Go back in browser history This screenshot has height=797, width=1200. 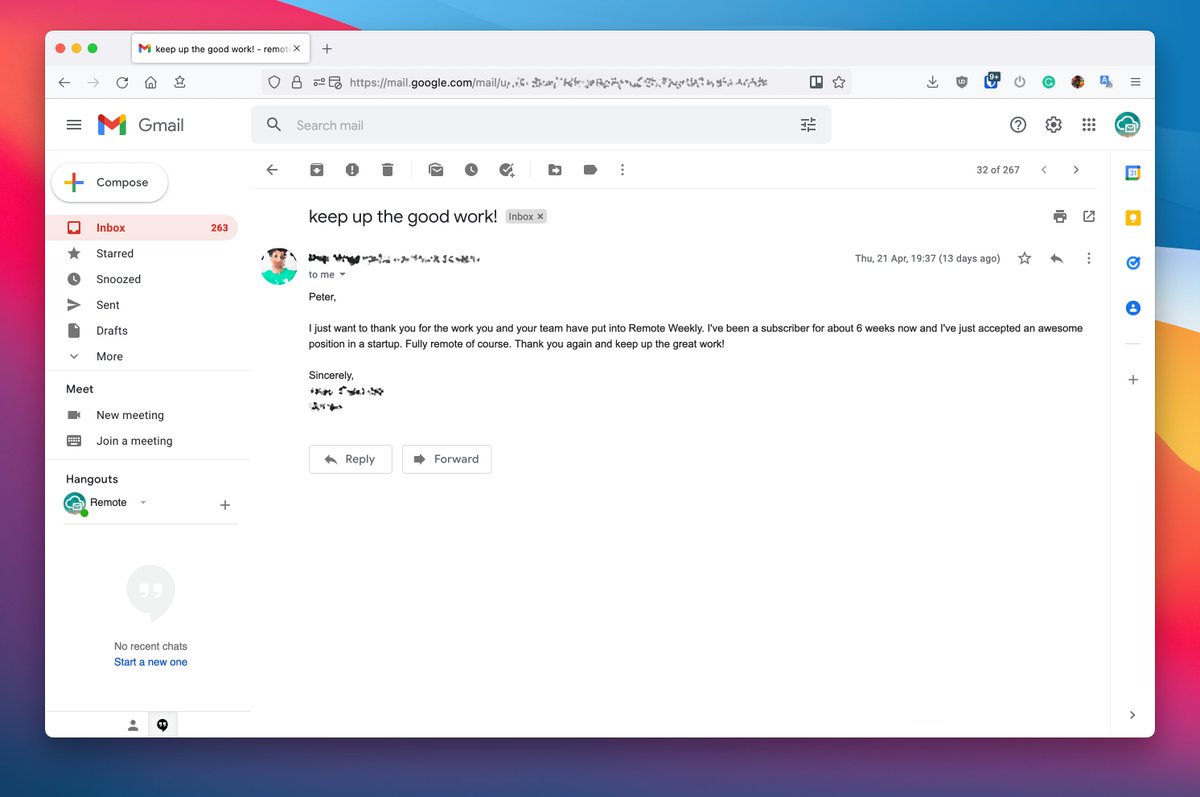pyautogui.click(x=64, y=83)
